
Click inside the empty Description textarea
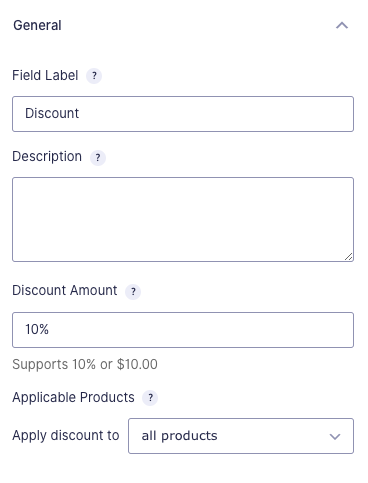183,219
